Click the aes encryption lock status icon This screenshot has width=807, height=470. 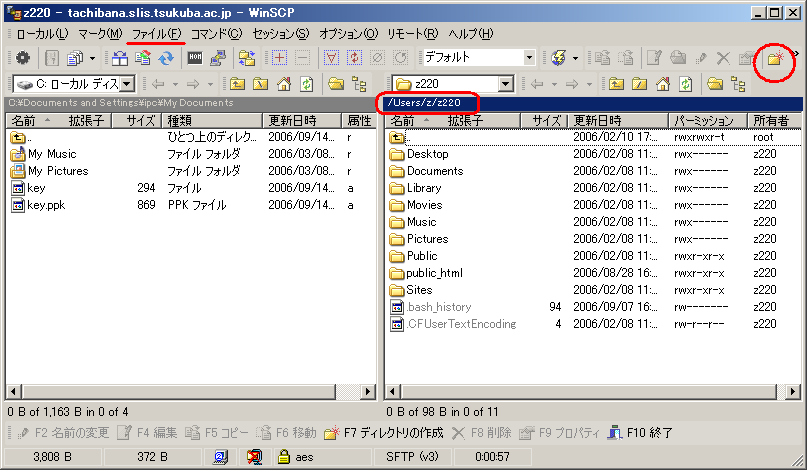click(284, 456)
